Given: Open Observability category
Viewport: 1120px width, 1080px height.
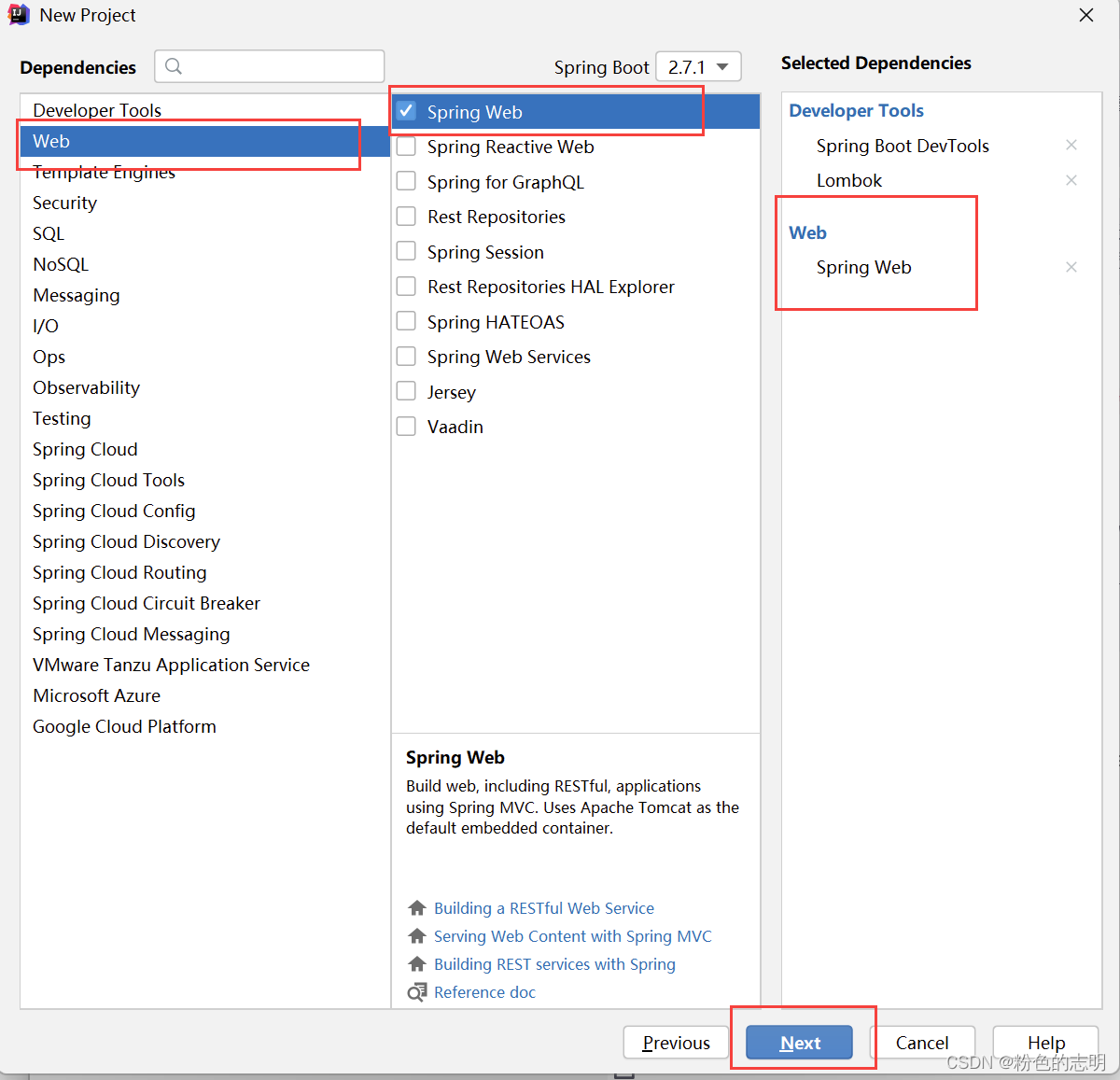Looking at the screenshot, I should (x=205, y=387).
